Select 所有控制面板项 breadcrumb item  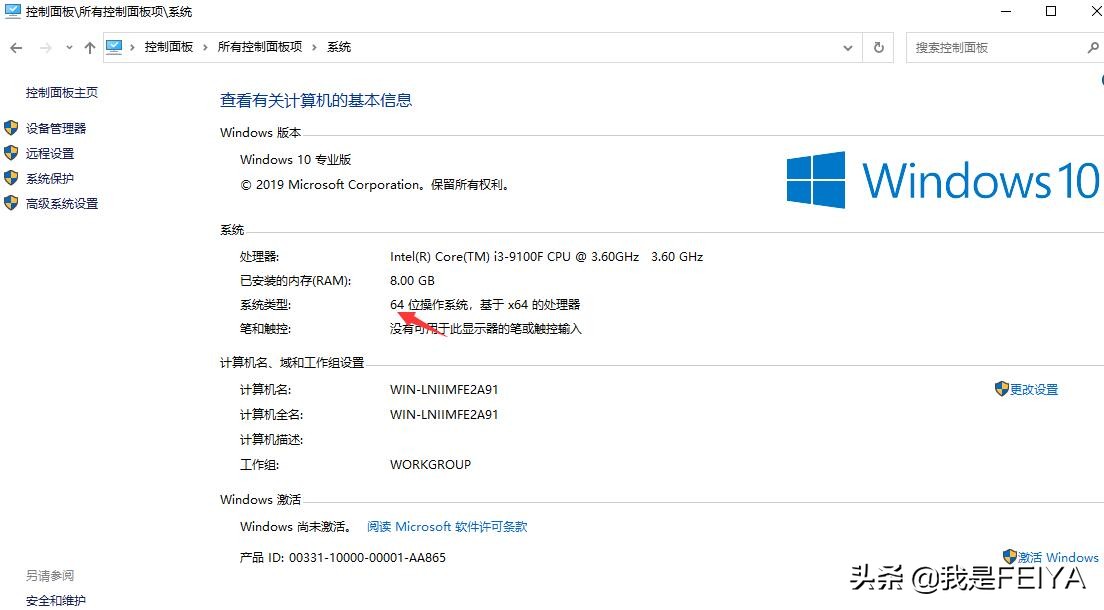pyautogui.click(x=260, y=47)
